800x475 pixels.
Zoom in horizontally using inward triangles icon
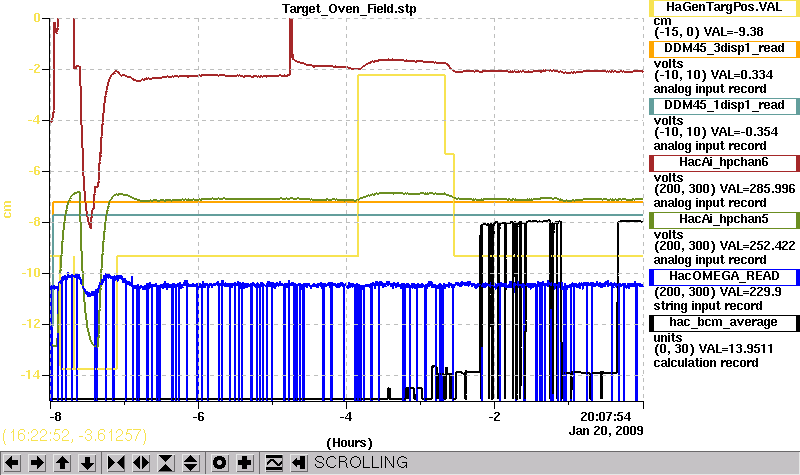coord(116,463)
